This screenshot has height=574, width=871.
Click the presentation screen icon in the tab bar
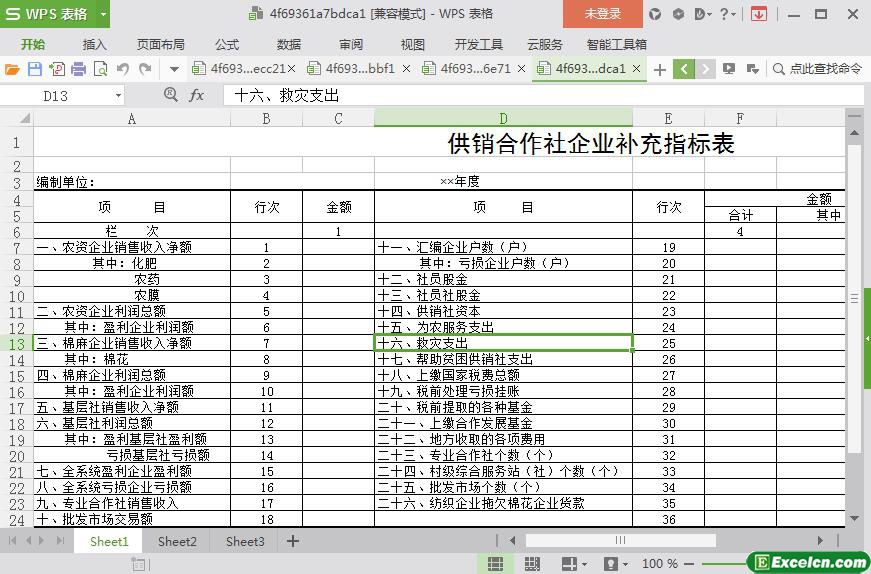pyautogui.click(x=729, y=69)
